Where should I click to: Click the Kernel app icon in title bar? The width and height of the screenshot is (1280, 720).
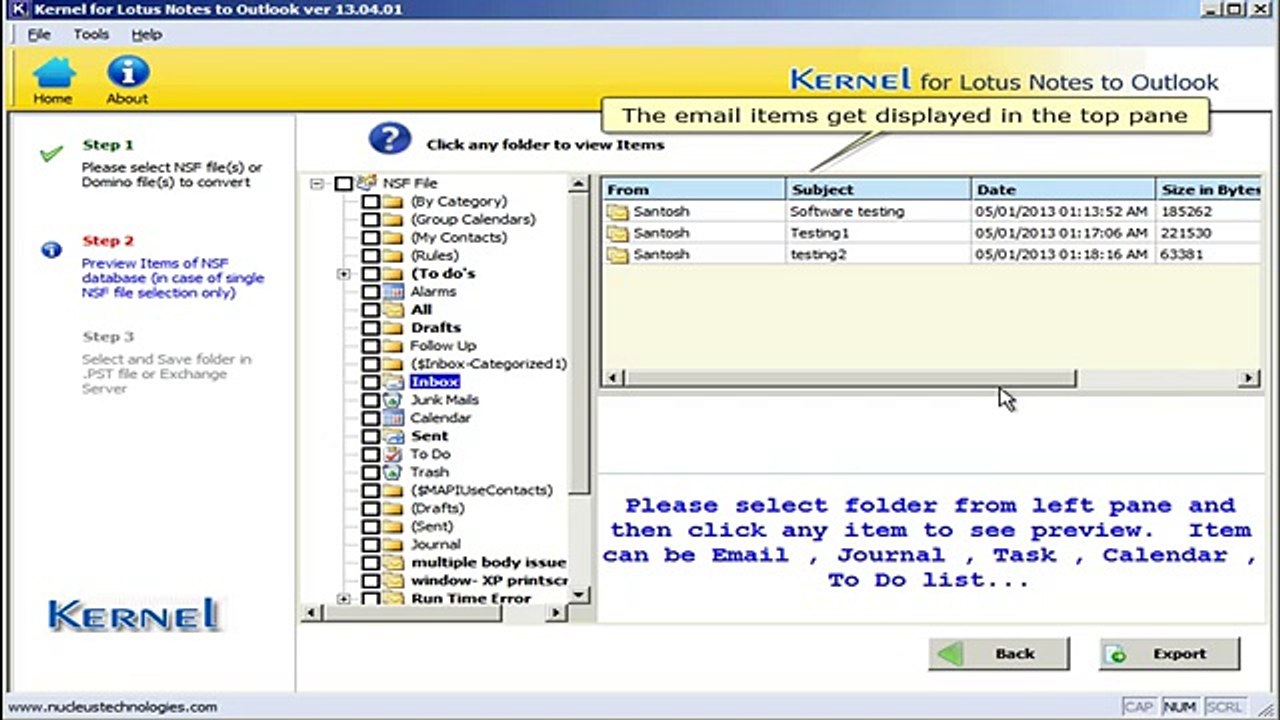[x=18, y=9]
